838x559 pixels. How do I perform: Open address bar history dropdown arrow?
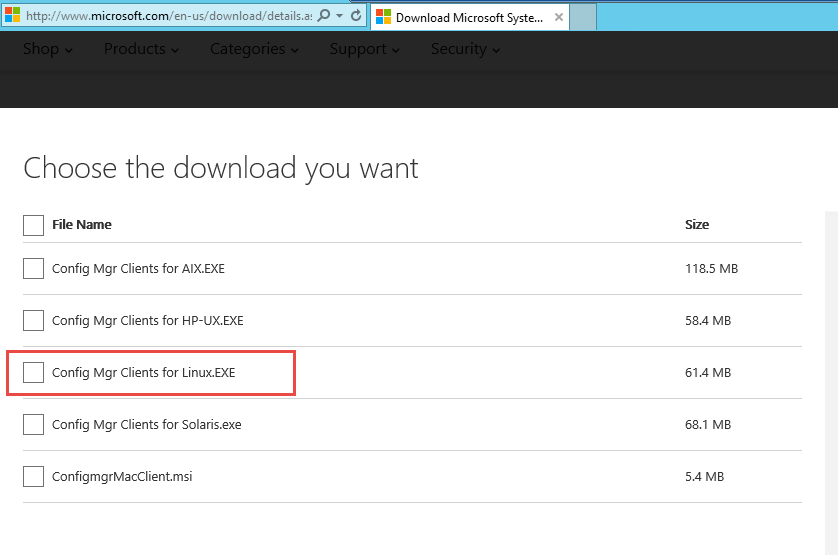point(339,16)
